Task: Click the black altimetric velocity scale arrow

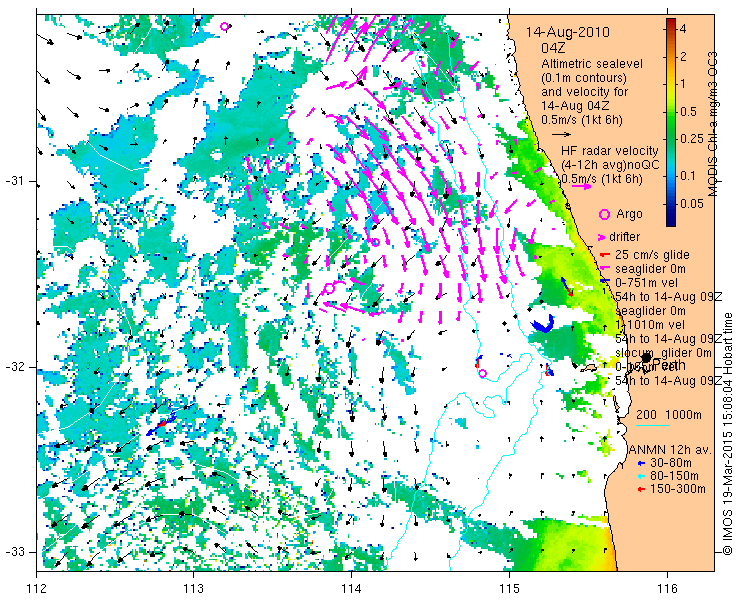Action: 562,135
